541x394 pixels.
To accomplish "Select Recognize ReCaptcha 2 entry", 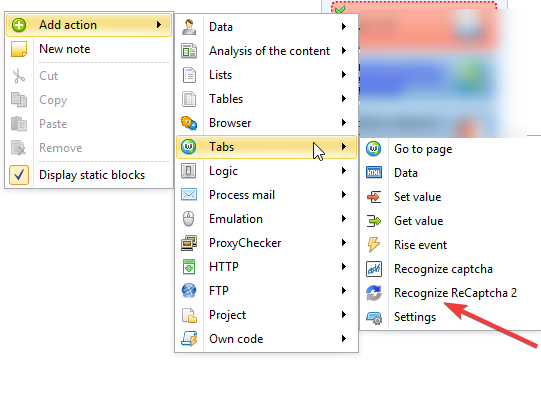I will click(x=455, y=293).
